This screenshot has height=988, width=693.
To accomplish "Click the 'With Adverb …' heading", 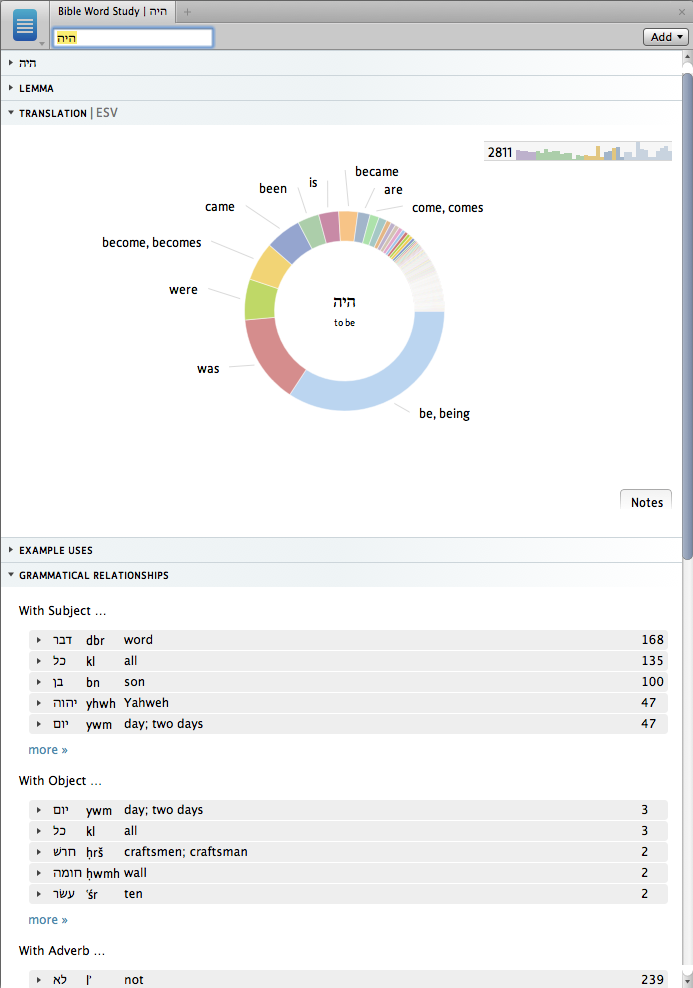I will pyautogui.click(x=62, y=950).
